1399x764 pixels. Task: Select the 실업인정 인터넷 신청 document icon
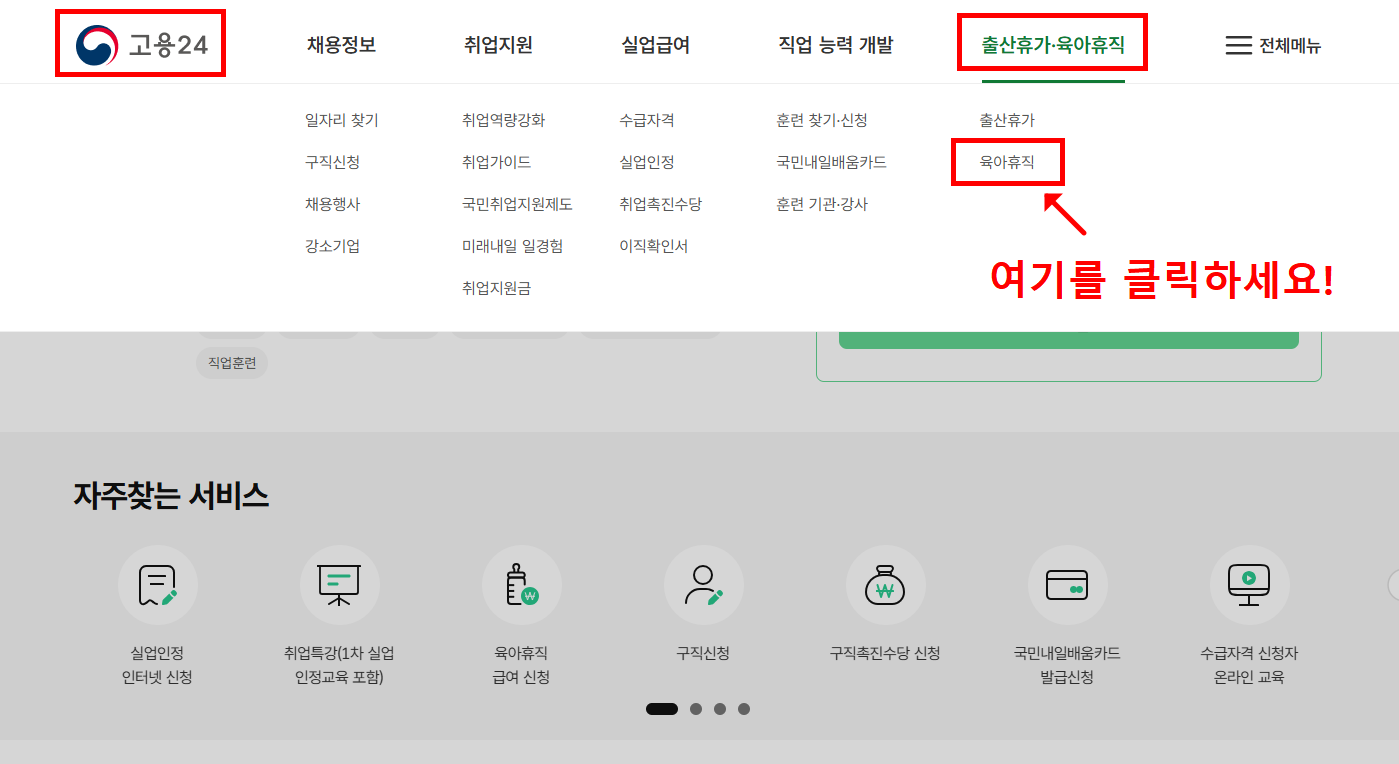[158, 585]
